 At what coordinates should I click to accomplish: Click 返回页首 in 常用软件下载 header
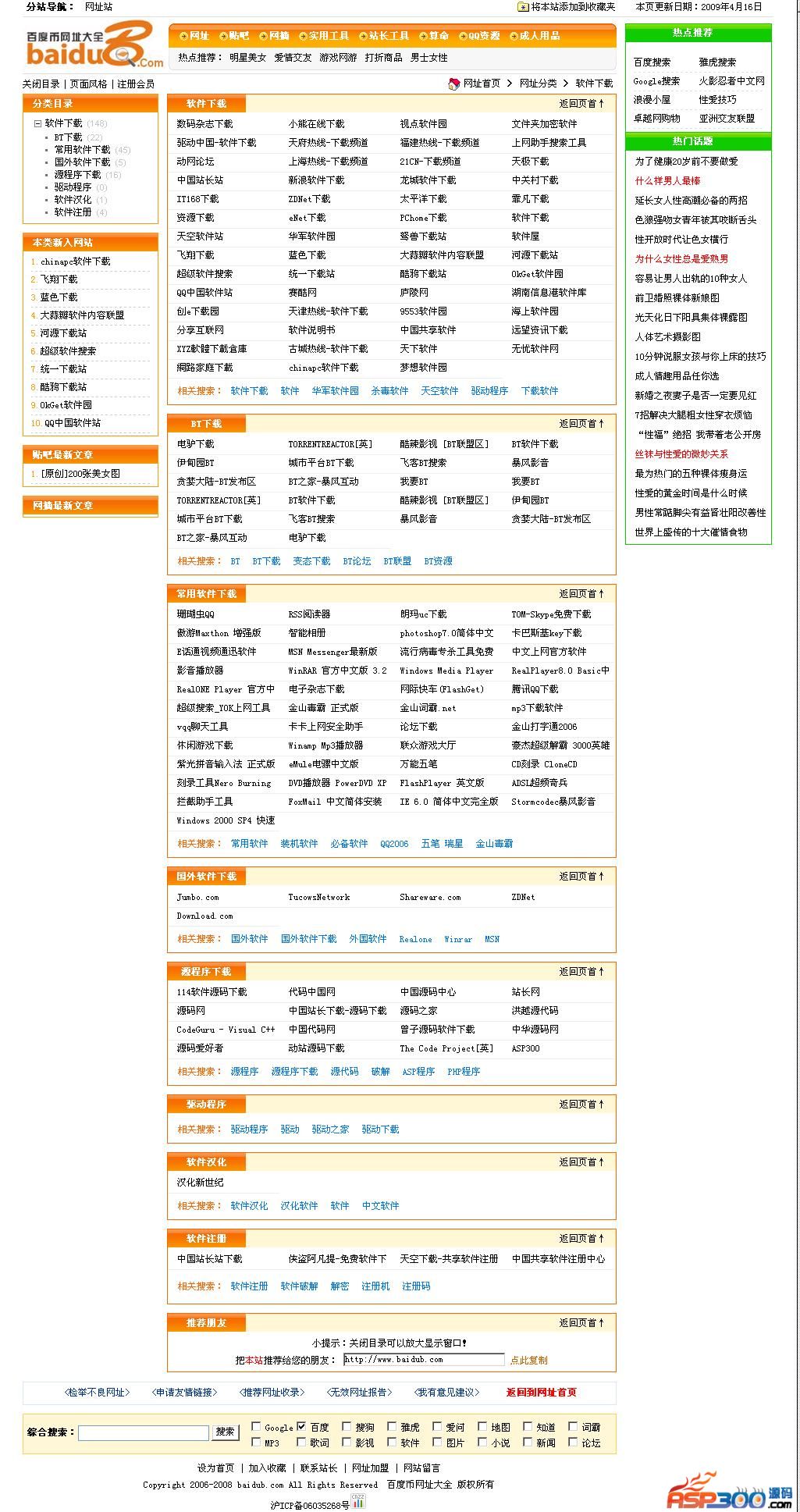pos(581,593)
